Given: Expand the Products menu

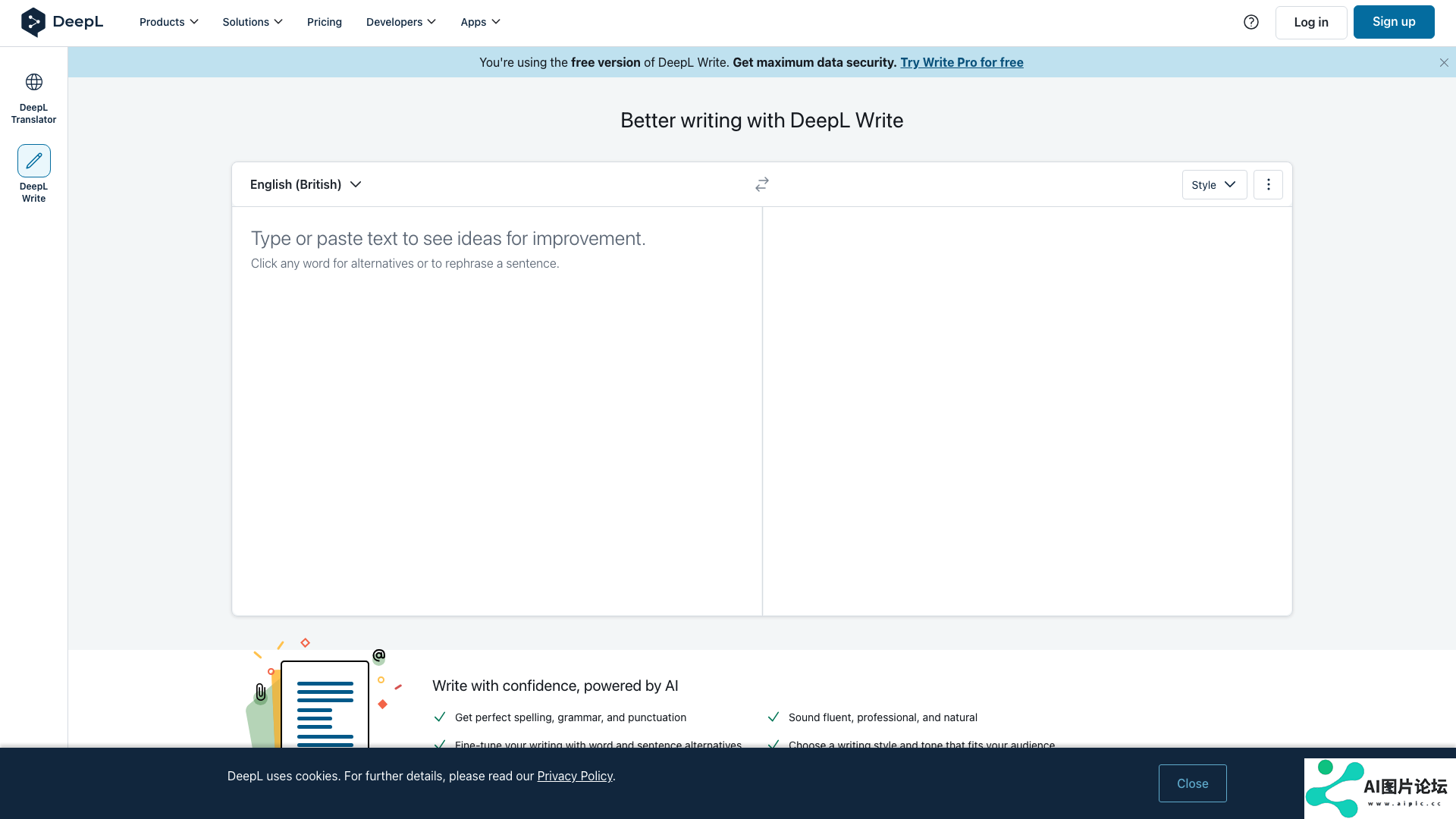Looking at the screenshot, I should tap(169, 22).
